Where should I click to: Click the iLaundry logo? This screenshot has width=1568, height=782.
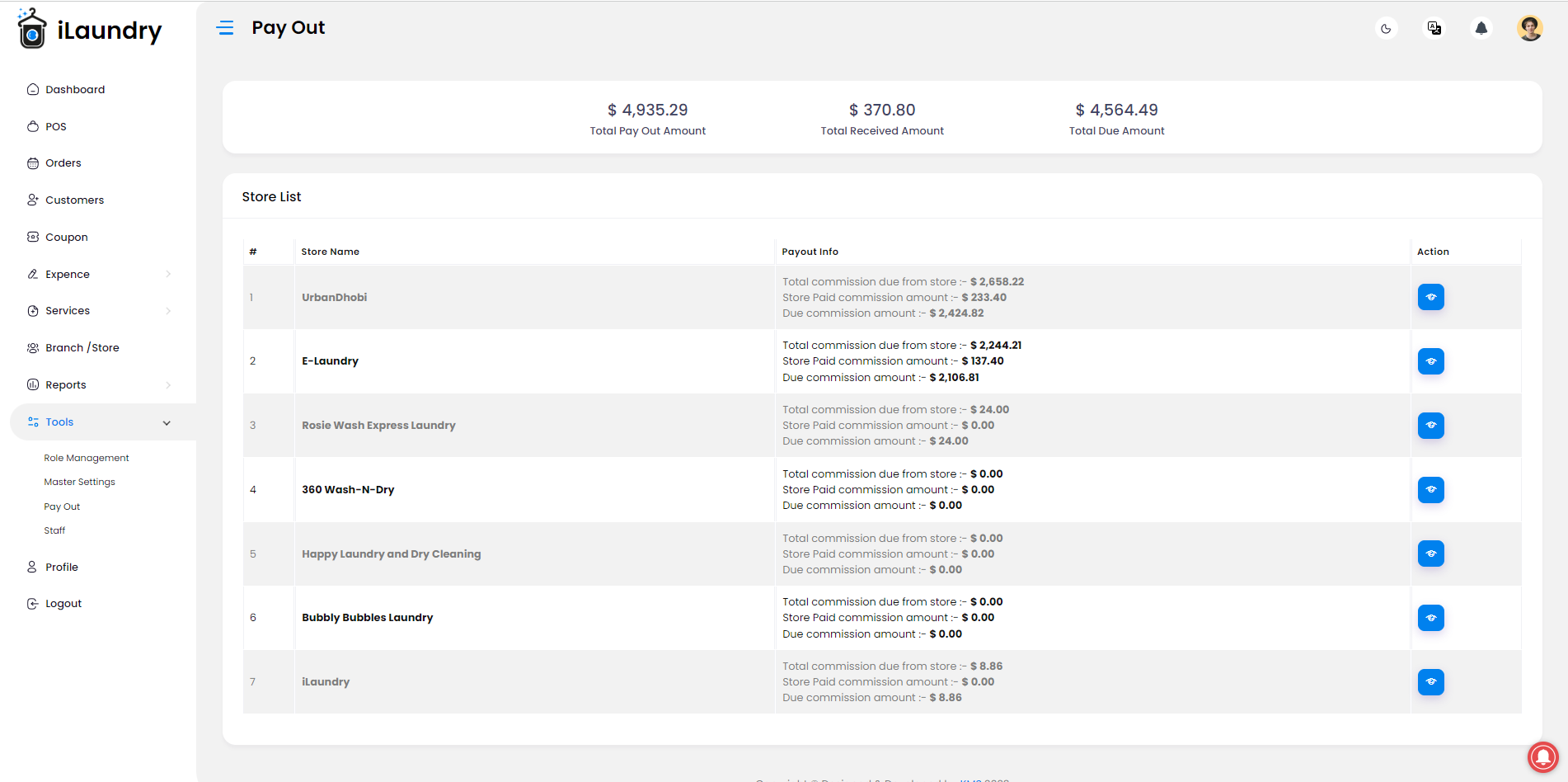[x=90, y=29]
